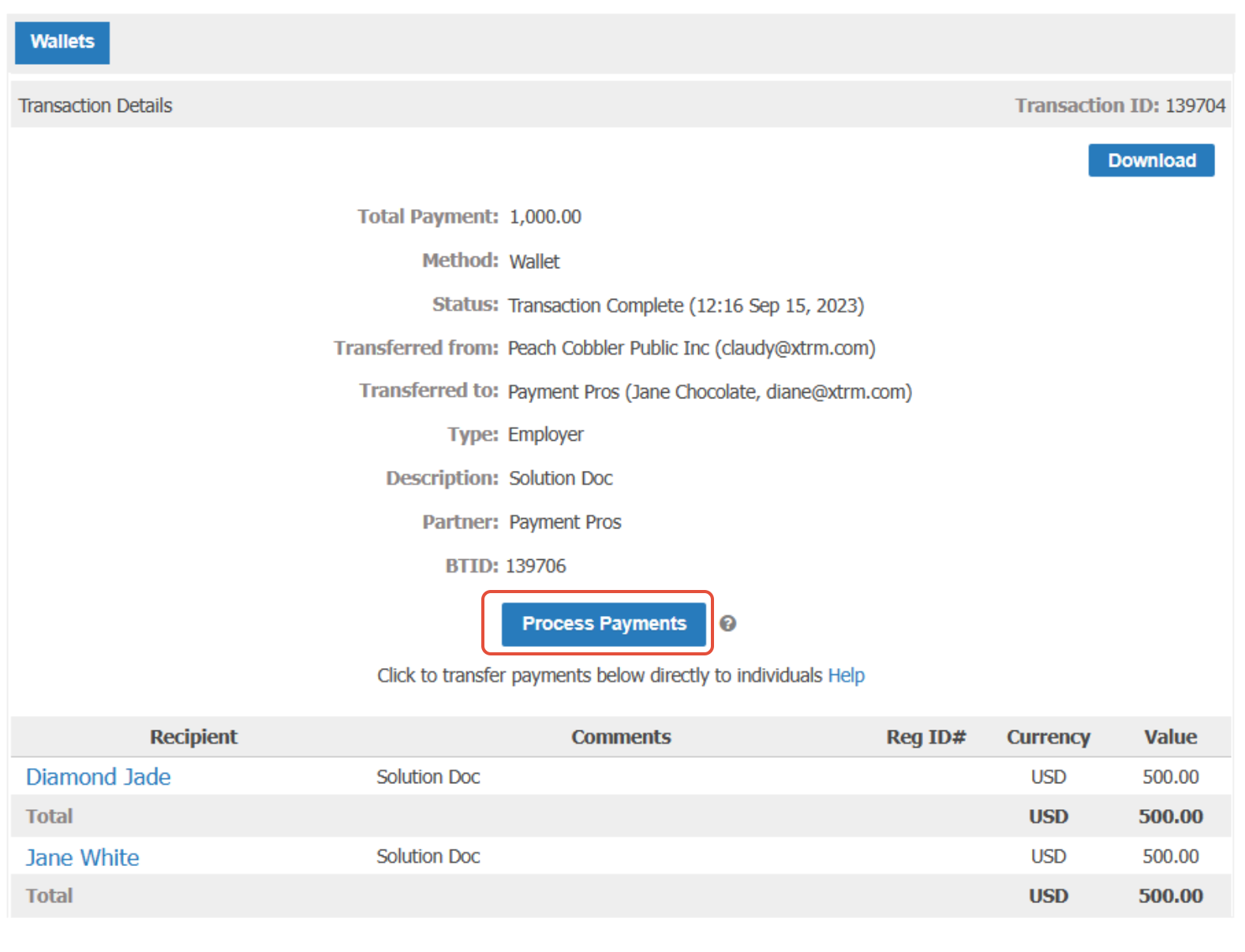This screenshot has width=1245, height=952.
Task: Click the Type value Employer
Action: pos(546,435)
